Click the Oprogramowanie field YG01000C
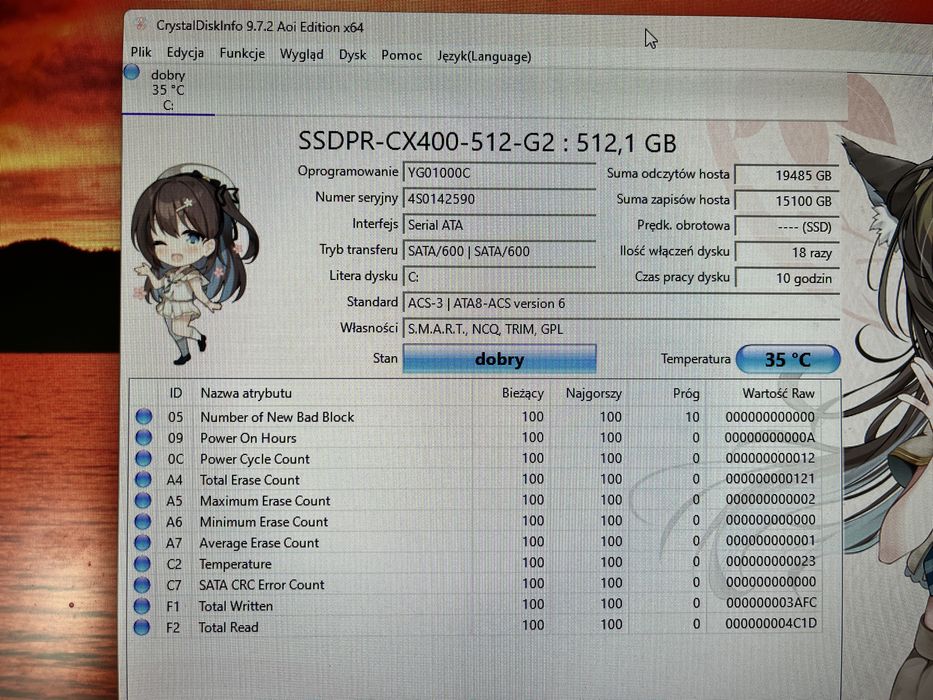This screenshot has height=700, width=933. [x=499, y=173]
